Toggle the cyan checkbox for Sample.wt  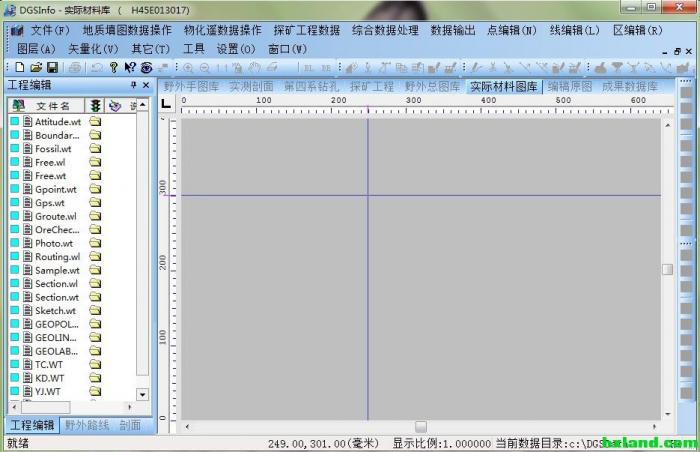click(15, 270)
